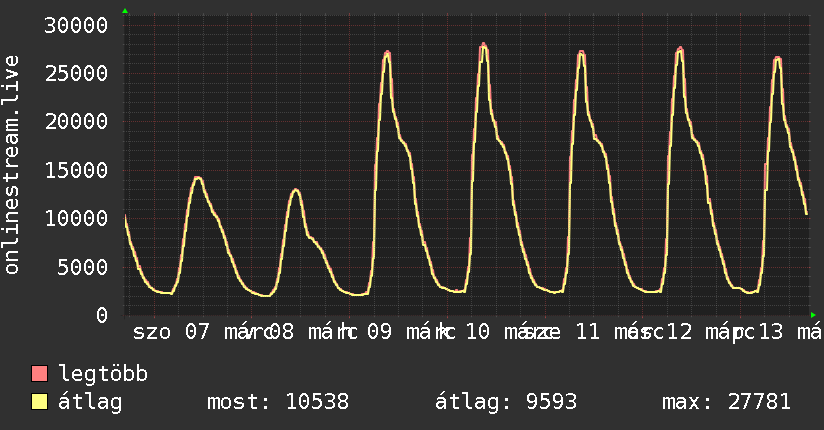Click the green arrow atop the Y axis
Screen dimensions: 824x430
(x=125, y=11)
